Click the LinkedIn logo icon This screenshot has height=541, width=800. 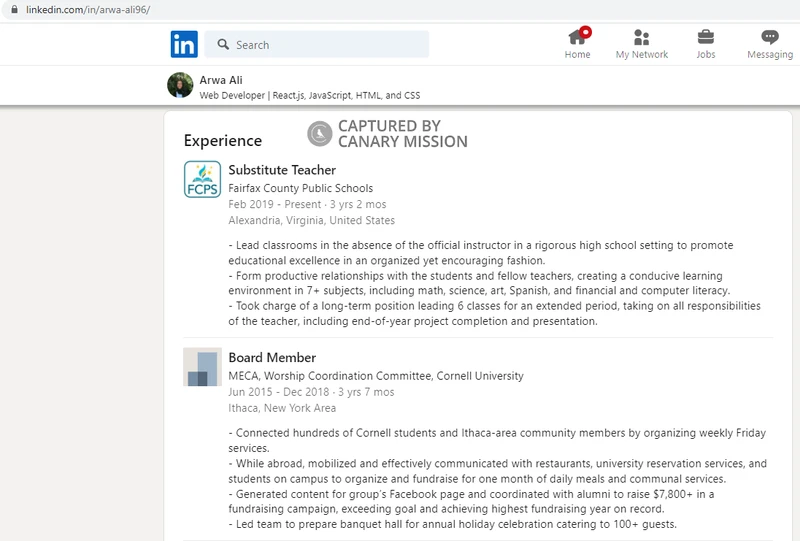pos(184,44)
